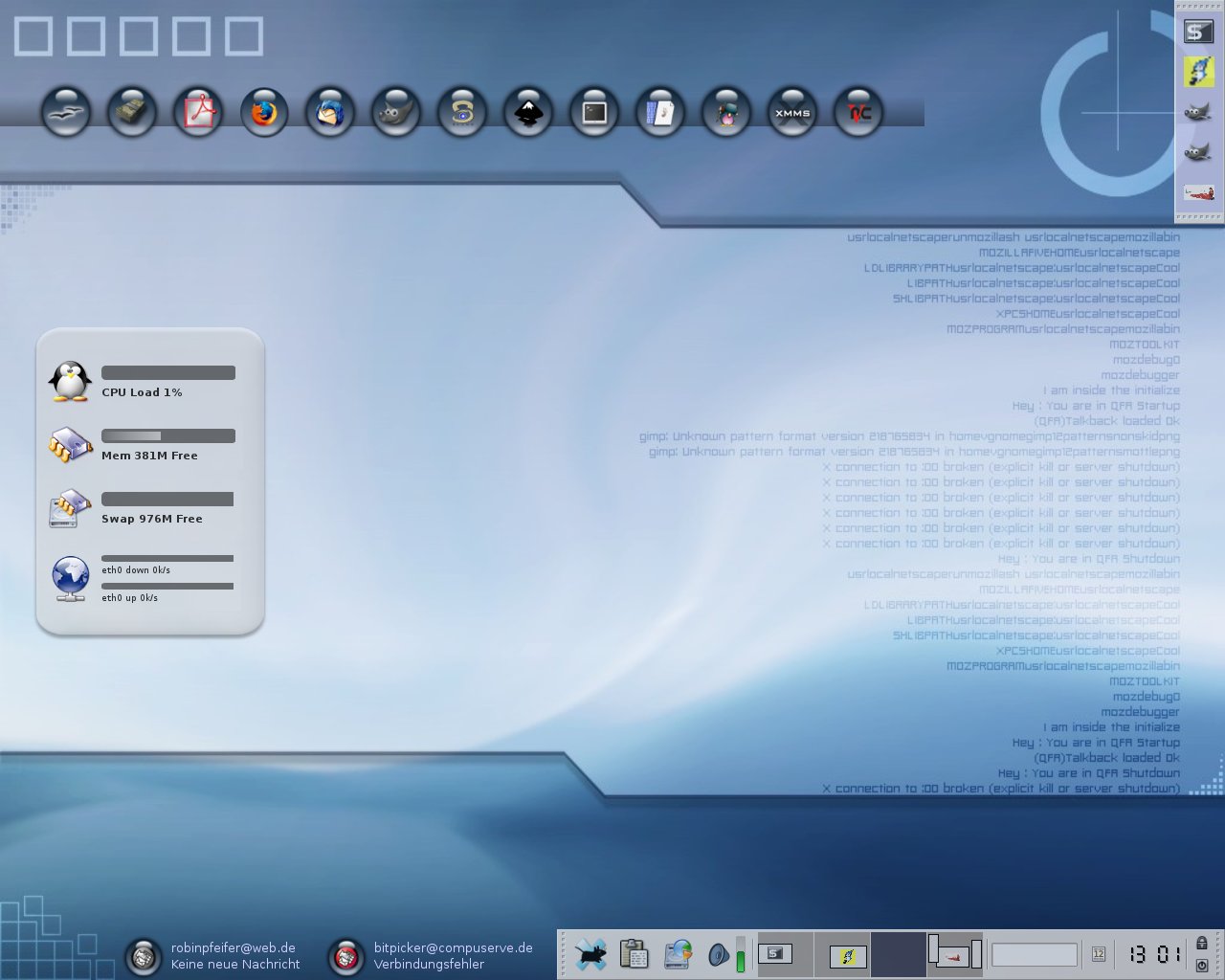This screenshot has width=1225, height=980.
Task: Open Thunderbird mail from the launcher
Action: click(x=329, y=113)
